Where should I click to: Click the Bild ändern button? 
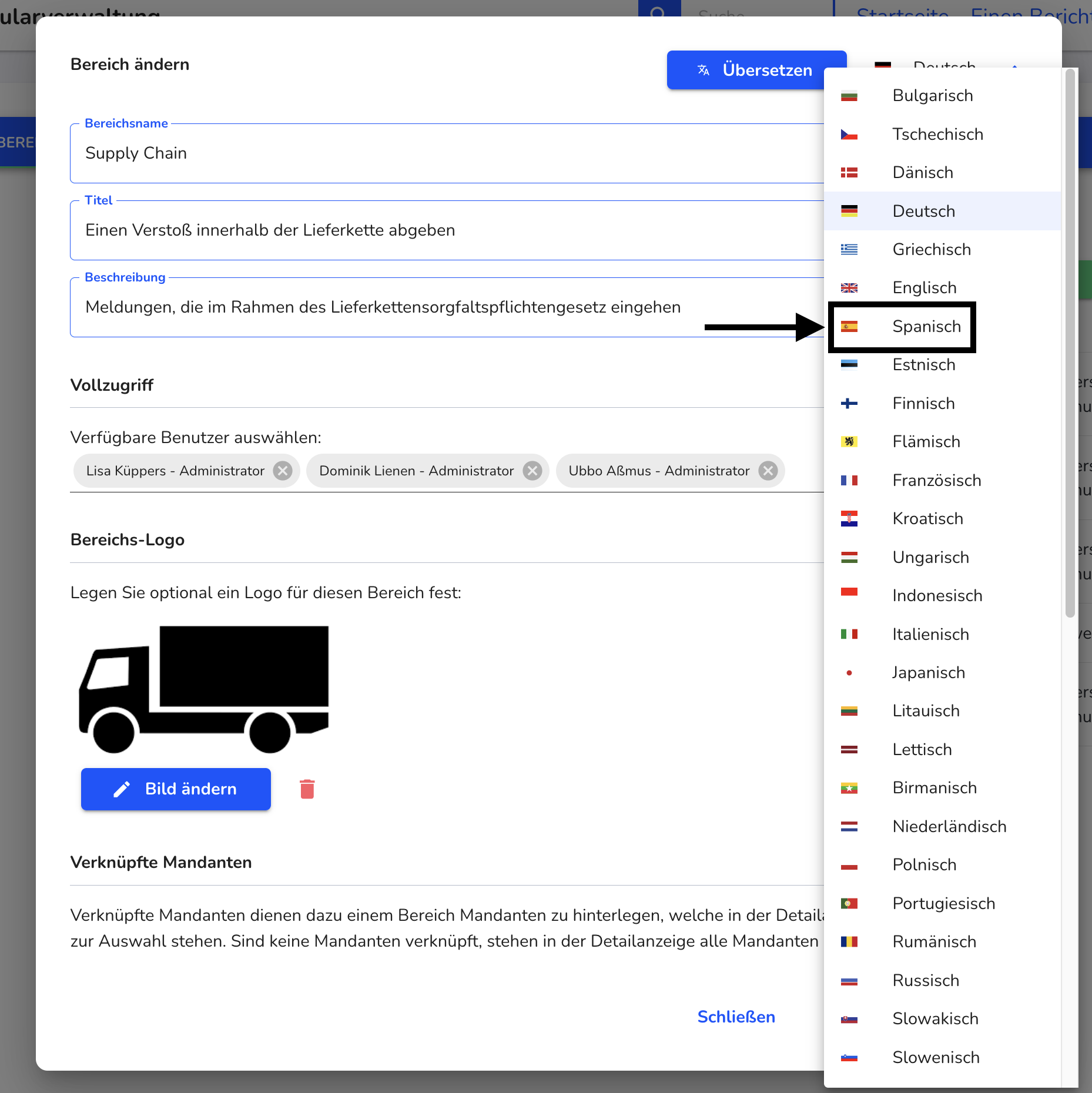176,789
